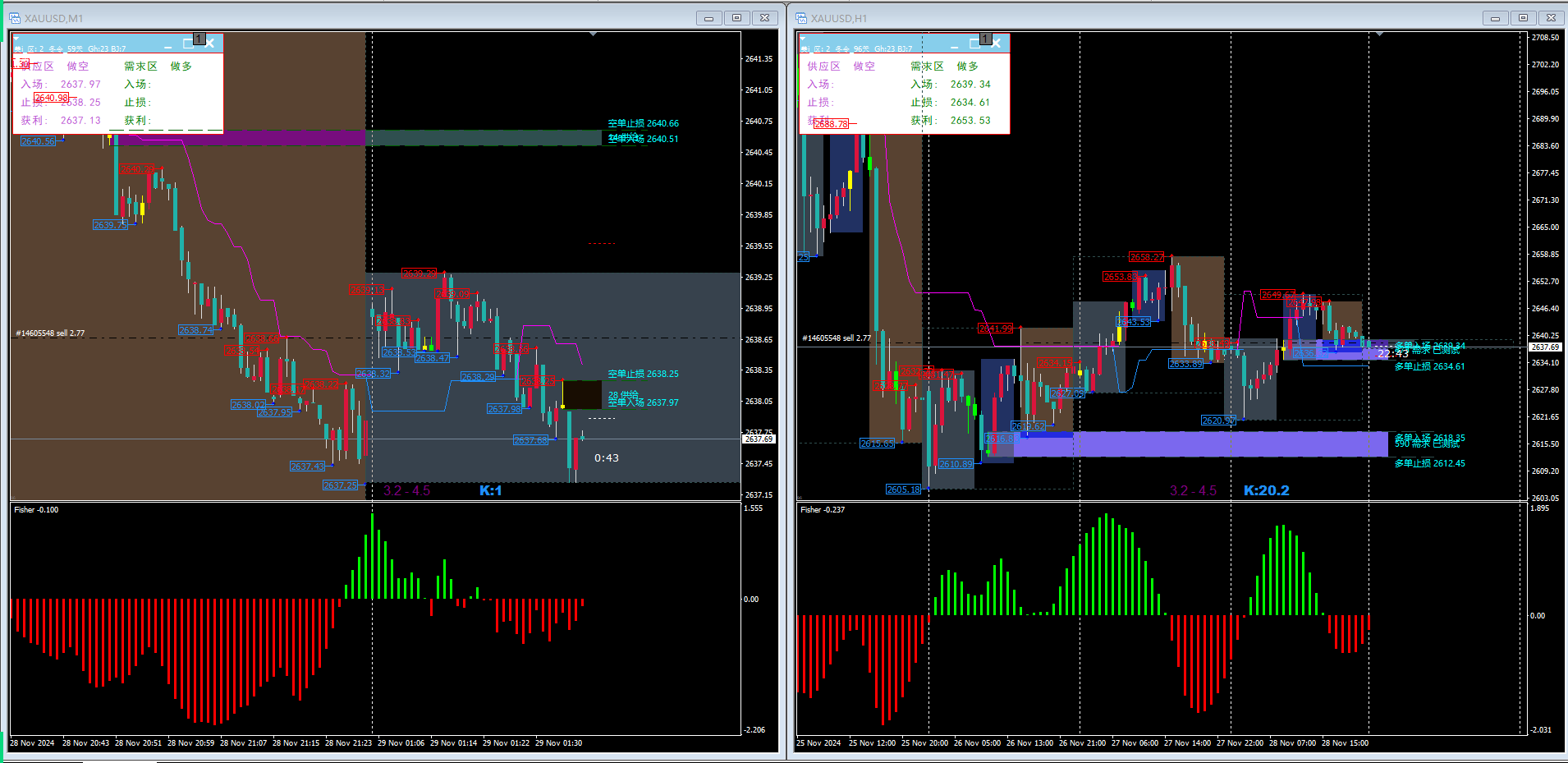Image resolution: width=1568 pixels, height=763 pixels.
Task: Click the chart icon in XAUUSD,H1 title bar
Action: [x=801, y=18]
